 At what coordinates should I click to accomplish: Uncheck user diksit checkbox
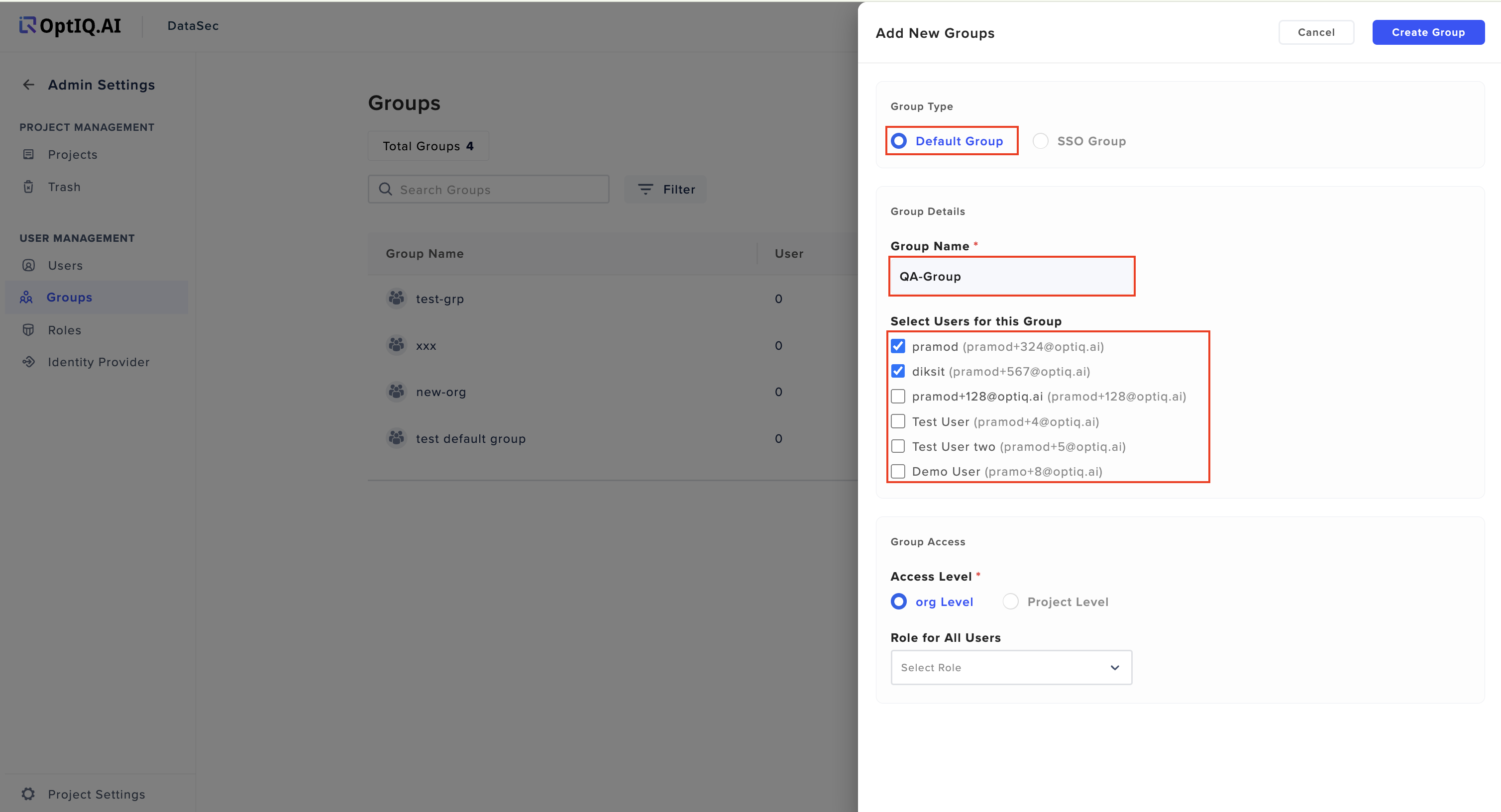(898, 372)
